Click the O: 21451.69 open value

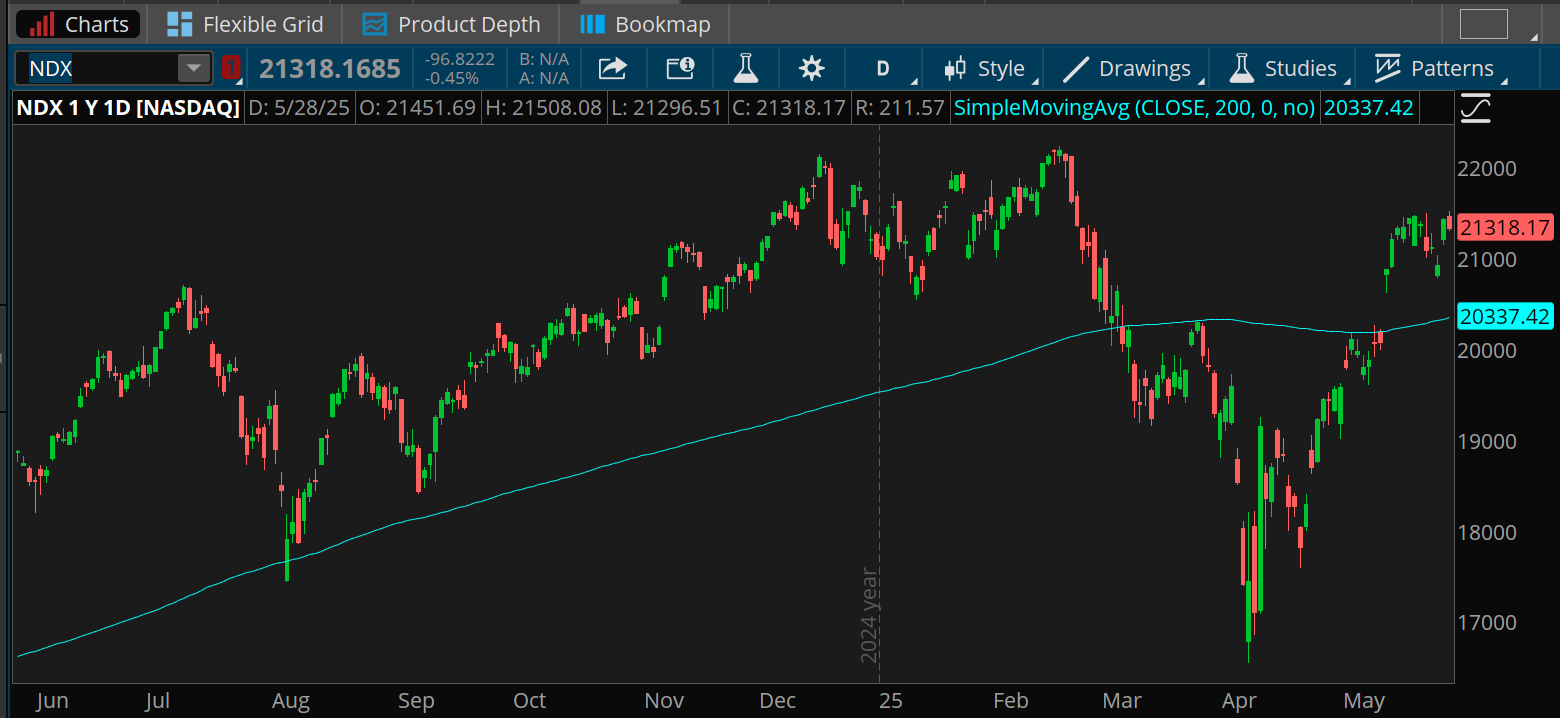(x=418, y=108)
